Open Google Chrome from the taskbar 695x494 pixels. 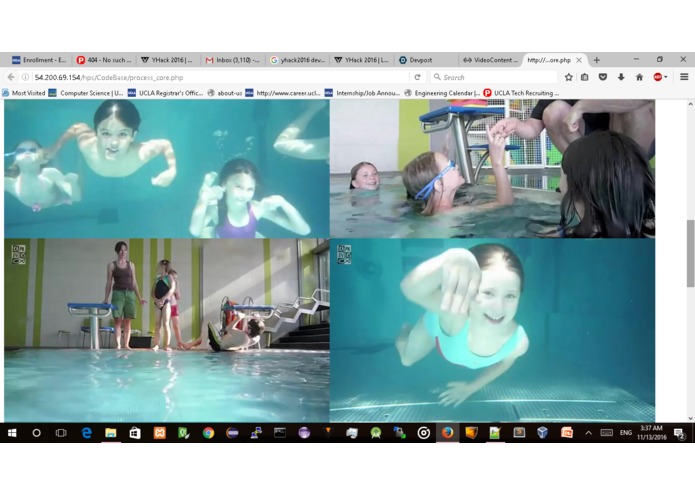pyautogui.click(x=208, y=433)
